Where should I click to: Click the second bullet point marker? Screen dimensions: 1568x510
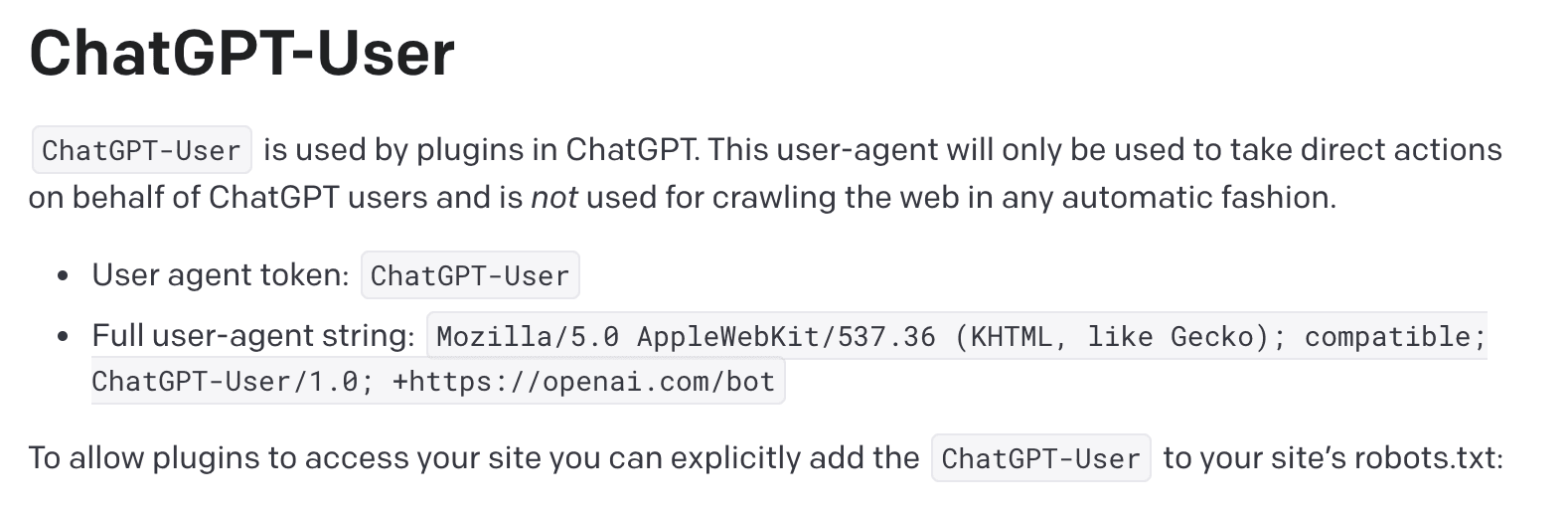[64, 337]
